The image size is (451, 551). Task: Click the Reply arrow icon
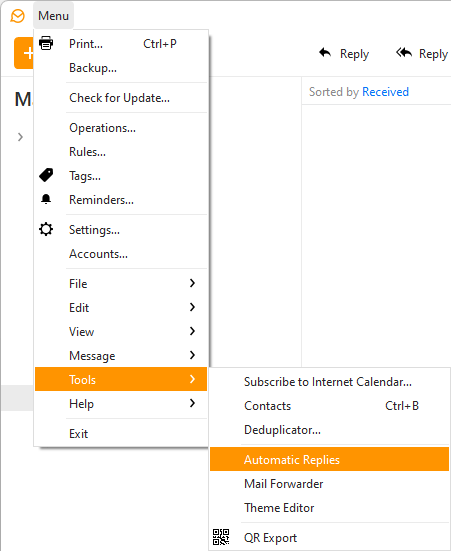(x=325, y=53)
